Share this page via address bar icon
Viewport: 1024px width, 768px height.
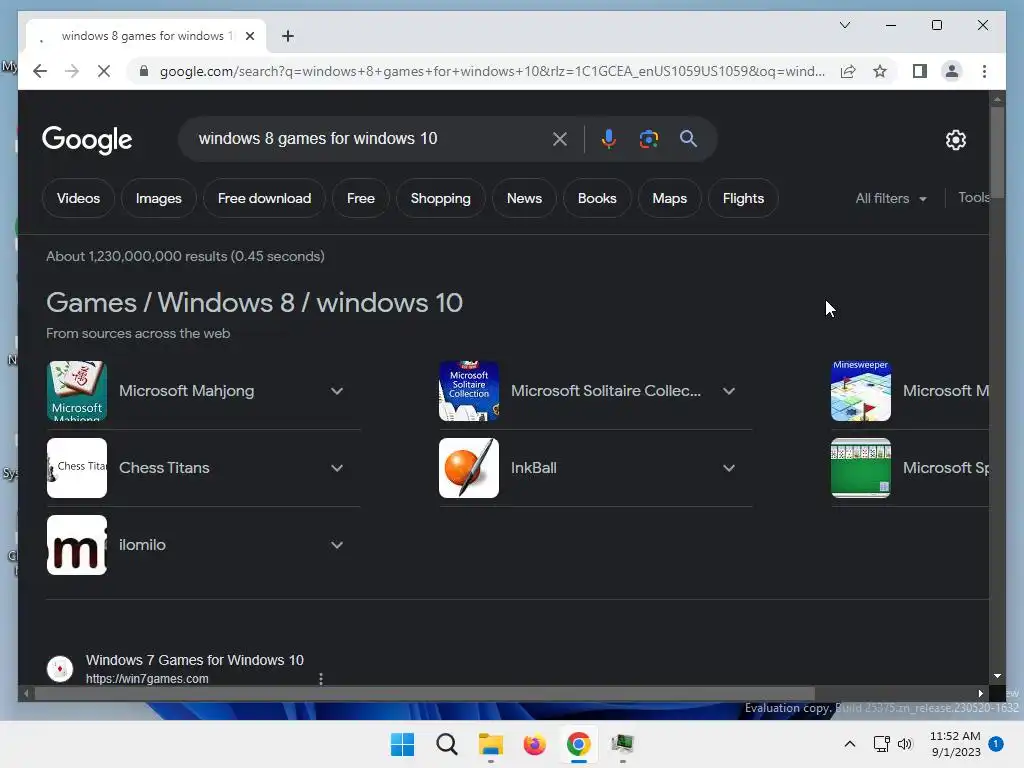(x=848, y=71)
